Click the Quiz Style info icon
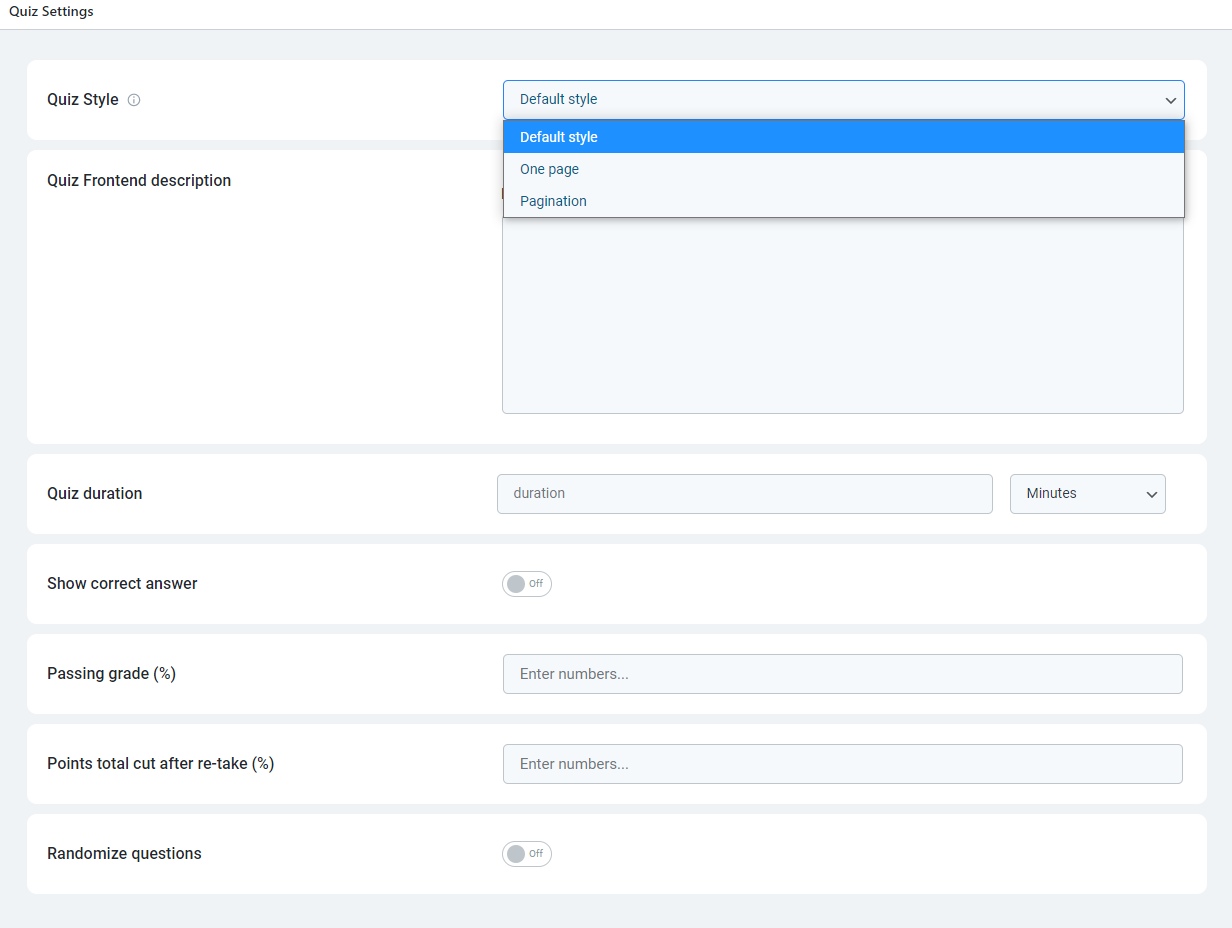 tap(134, 100)
